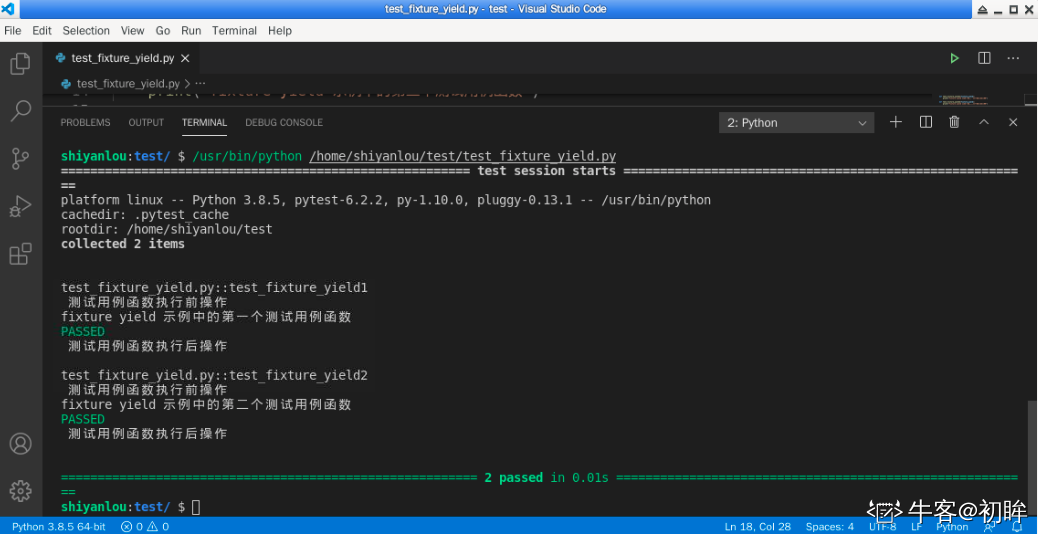The height and width of the screenshot is (534, 1038).
Task: Open the Manage gear icon
Action: click(x=21, y=491)
